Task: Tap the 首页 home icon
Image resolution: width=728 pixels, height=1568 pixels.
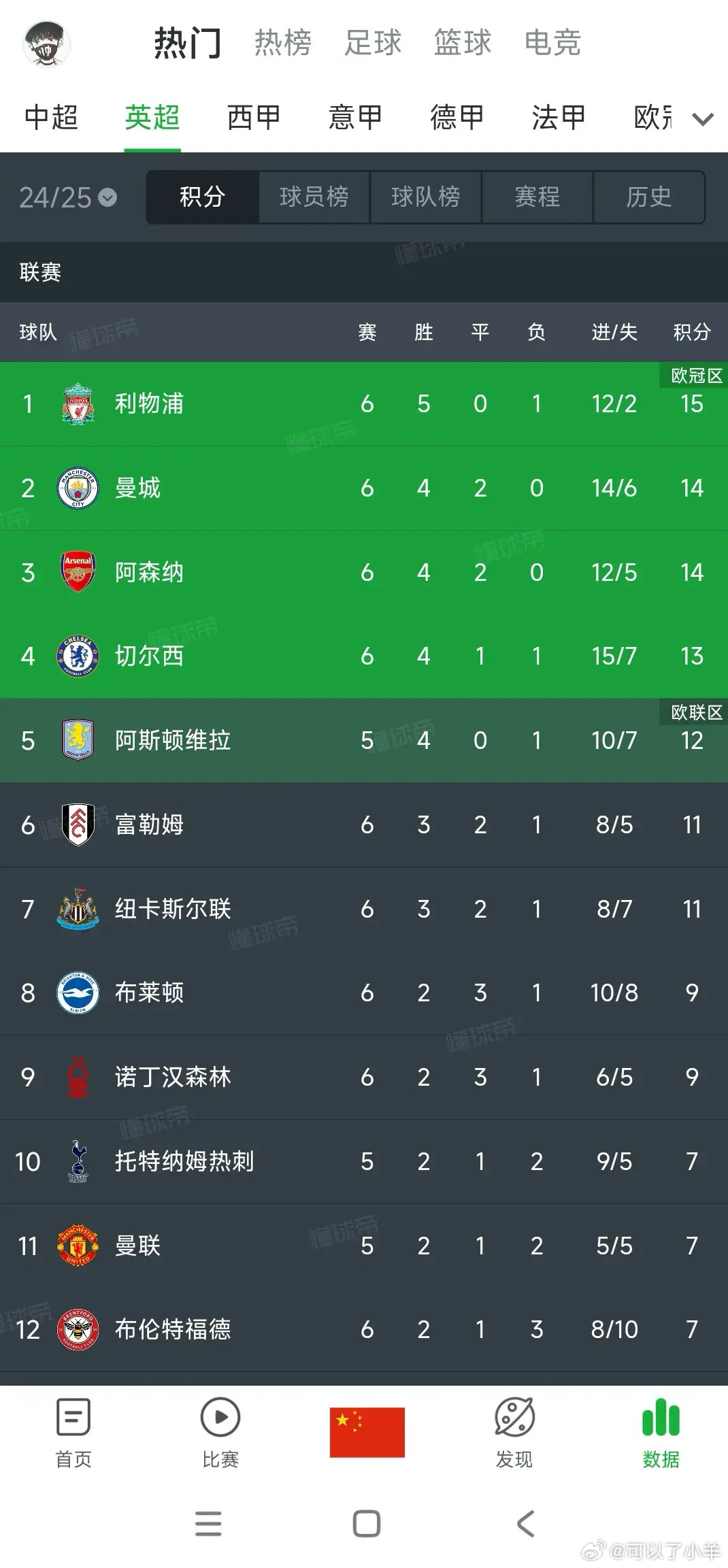Action: coord(73,1418)
